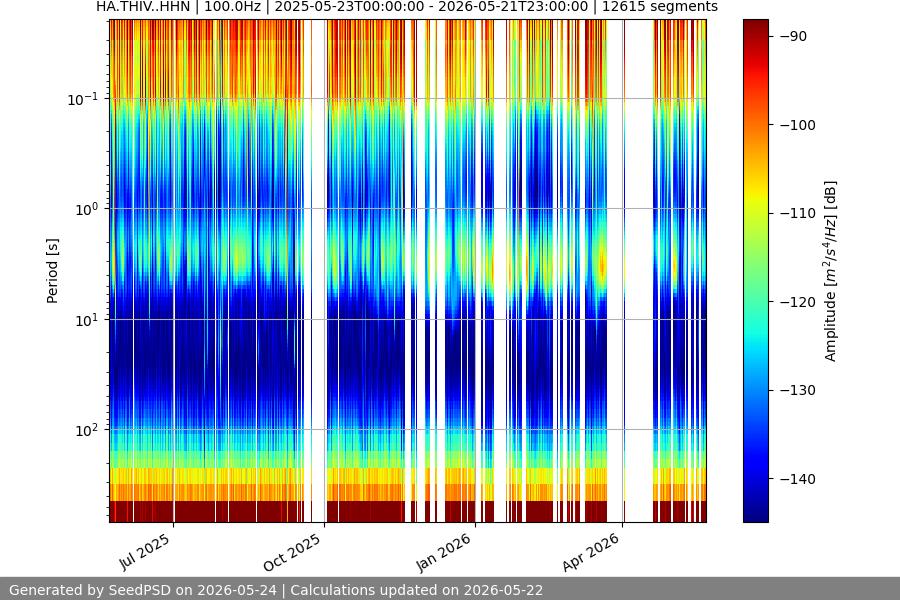900x600 pixels.
Task: Click the 'Apr 2026' x-axis label
Action: click(x=591, y=552)
